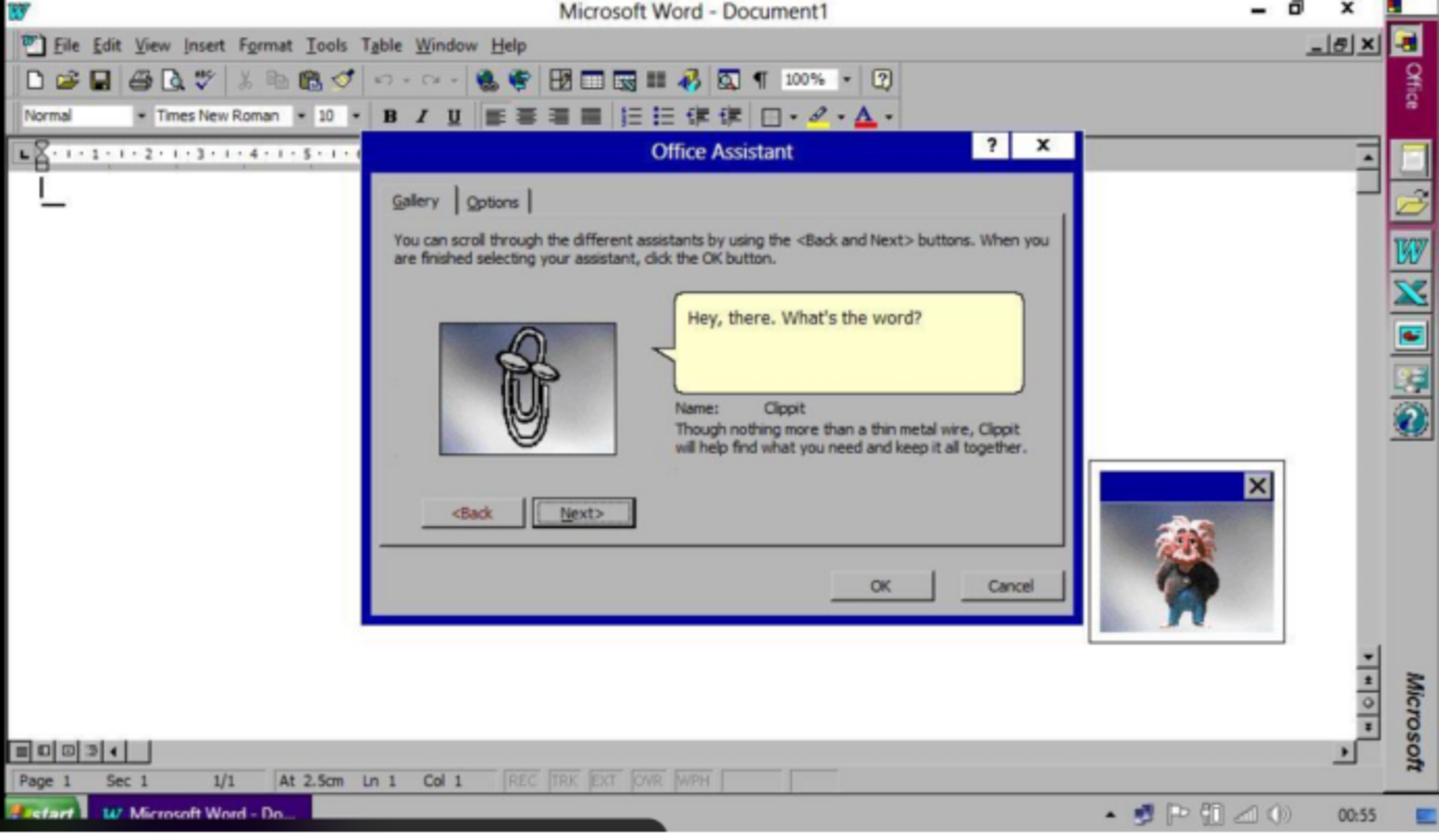Screen dimensions: 1439x834
Task: Launch Excel from the Office shortcut bar
Action: coord(1410,292)
